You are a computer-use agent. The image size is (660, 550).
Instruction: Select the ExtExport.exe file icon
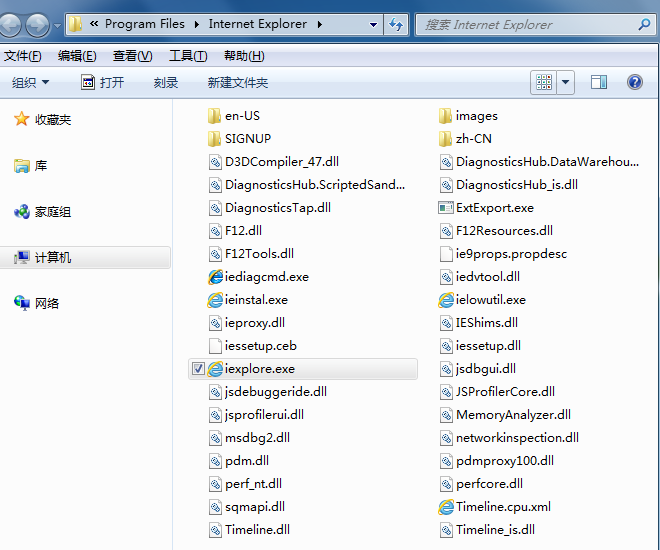pyautogui.click(x=446, y=208)
